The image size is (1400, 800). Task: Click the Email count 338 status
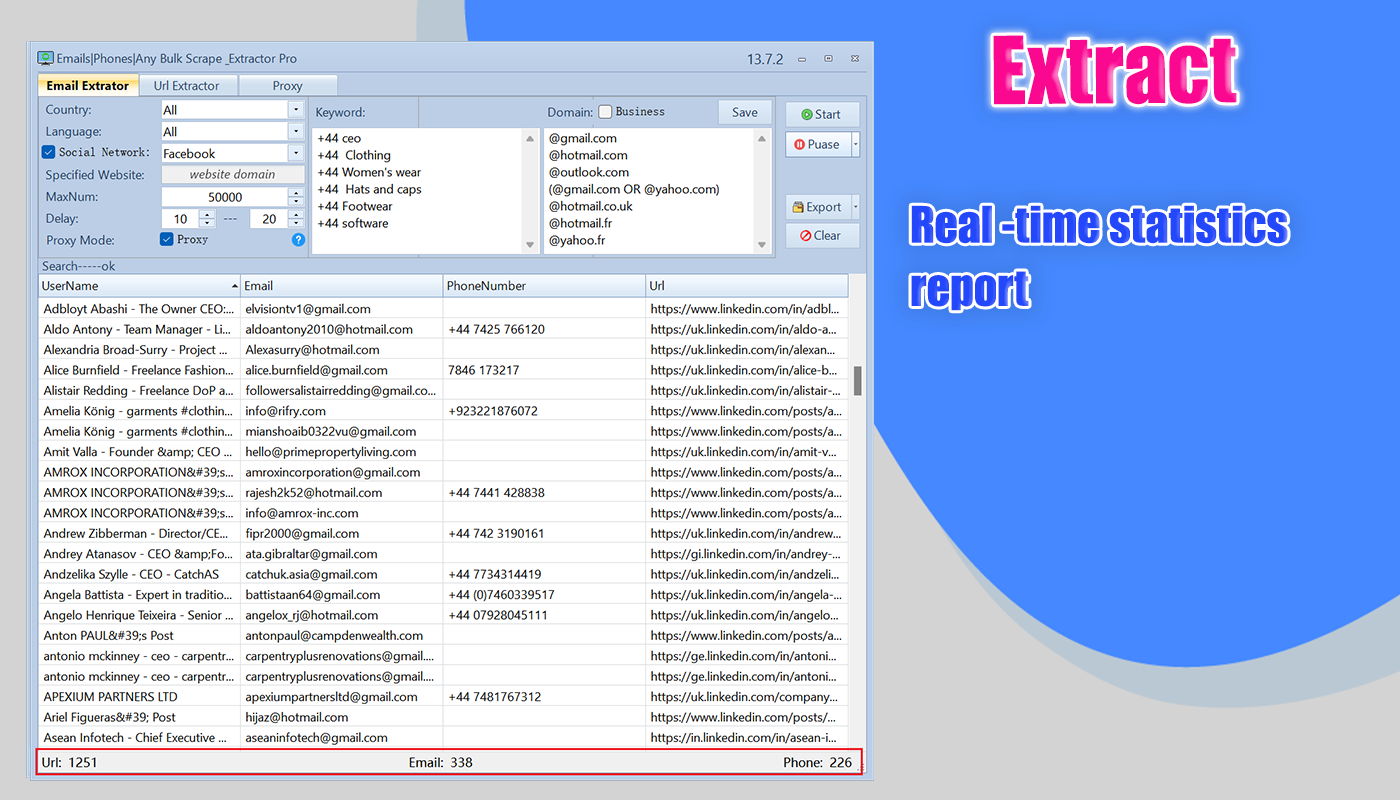click(x=441, y=762)
